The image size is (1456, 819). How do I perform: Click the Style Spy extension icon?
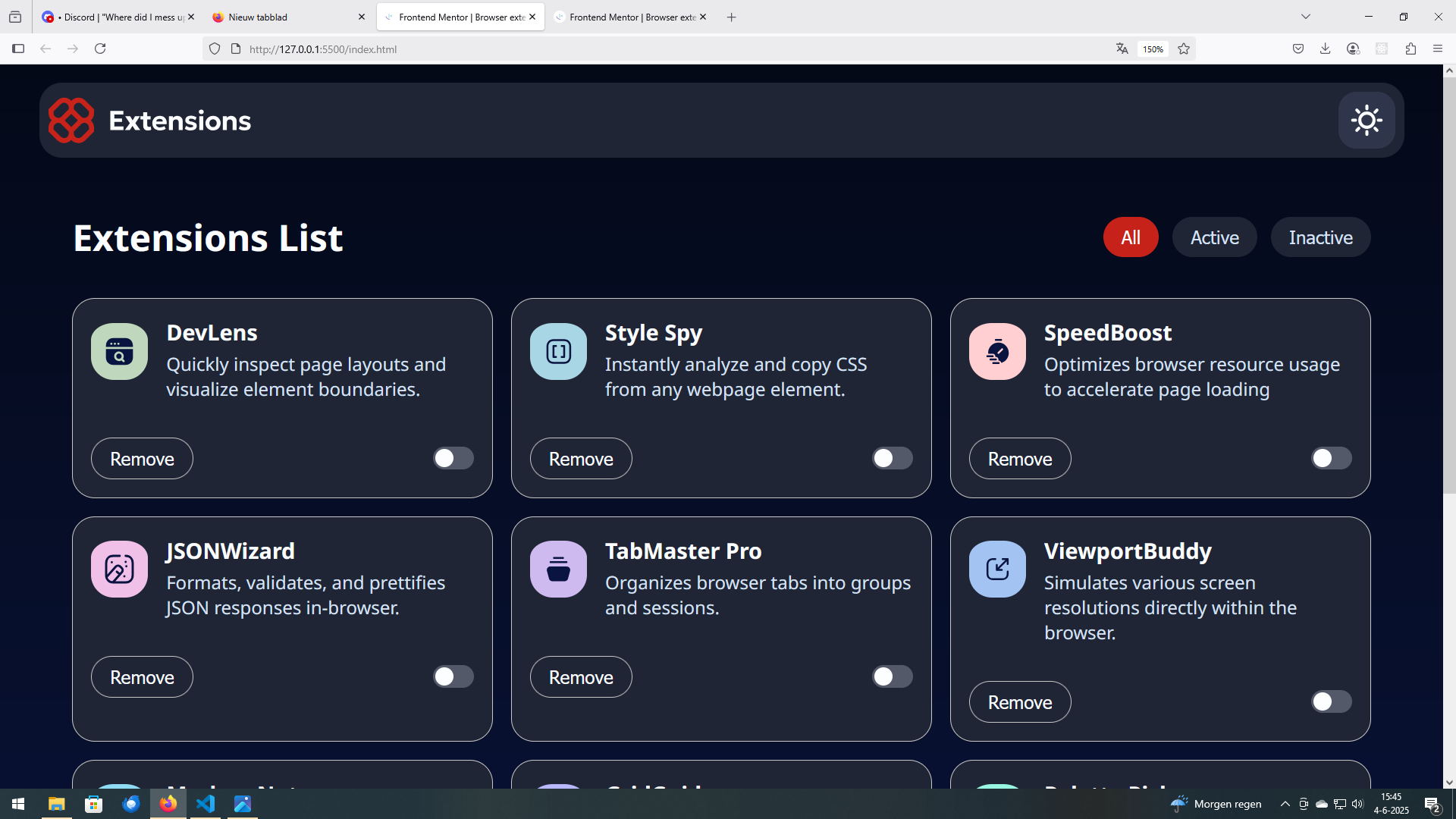coord(558,352)
